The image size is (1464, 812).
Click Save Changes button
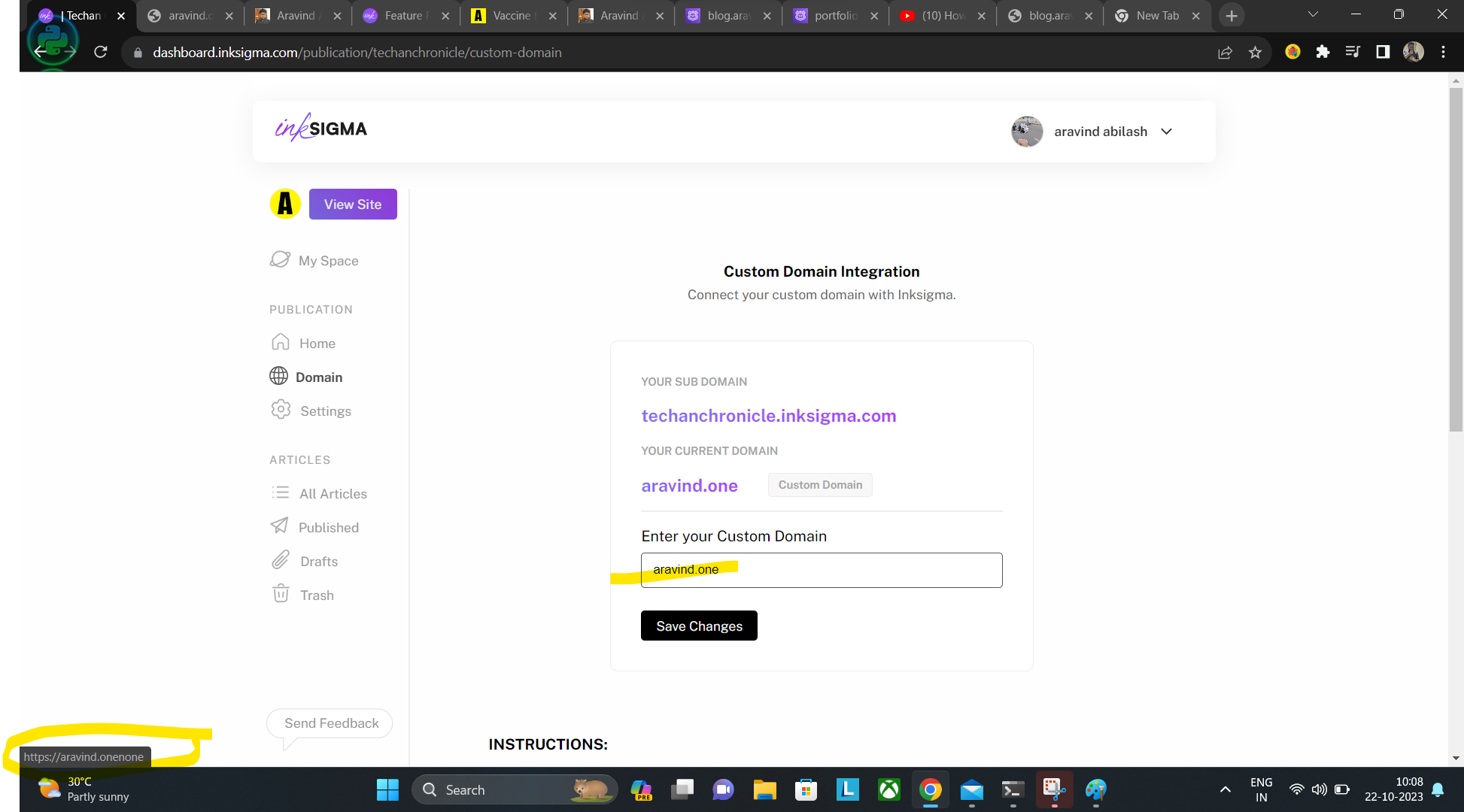pyautogui.click(x=699, y=626)
